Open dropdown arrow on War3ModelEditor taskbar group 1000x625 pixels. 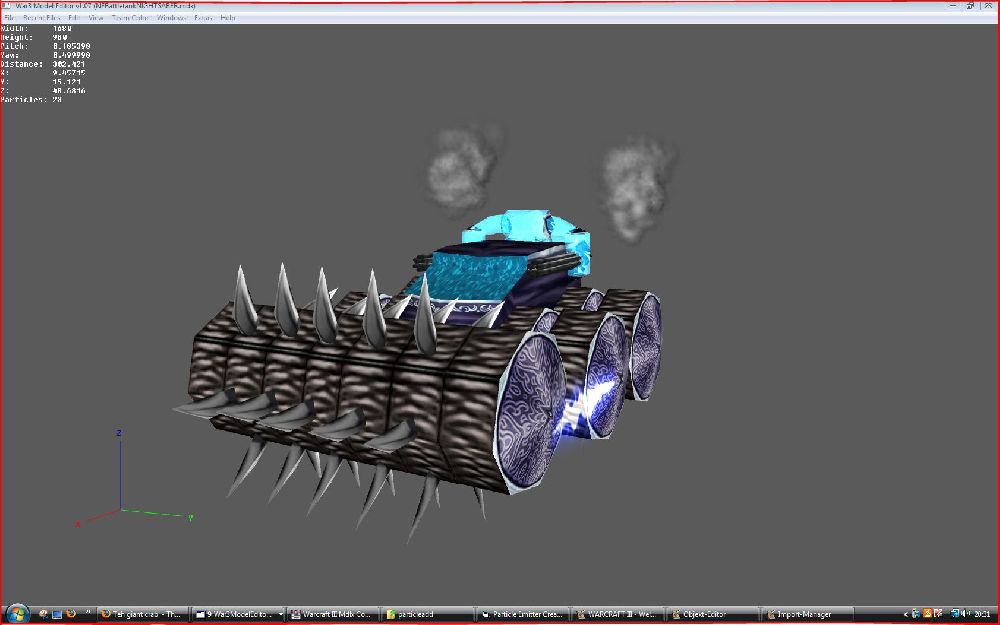point(281,614)
